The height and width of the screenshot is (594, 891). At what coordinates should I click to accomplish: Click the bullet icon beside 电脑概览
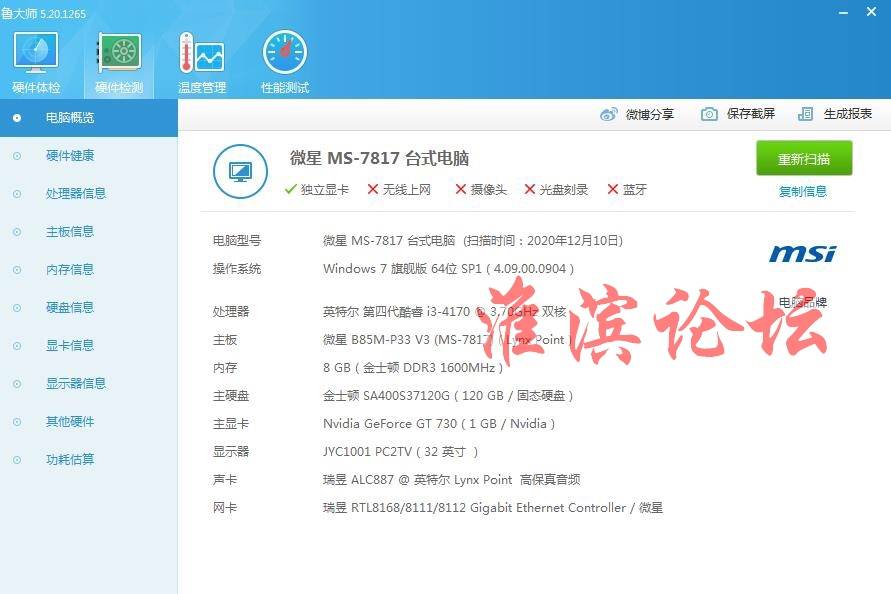17,118
